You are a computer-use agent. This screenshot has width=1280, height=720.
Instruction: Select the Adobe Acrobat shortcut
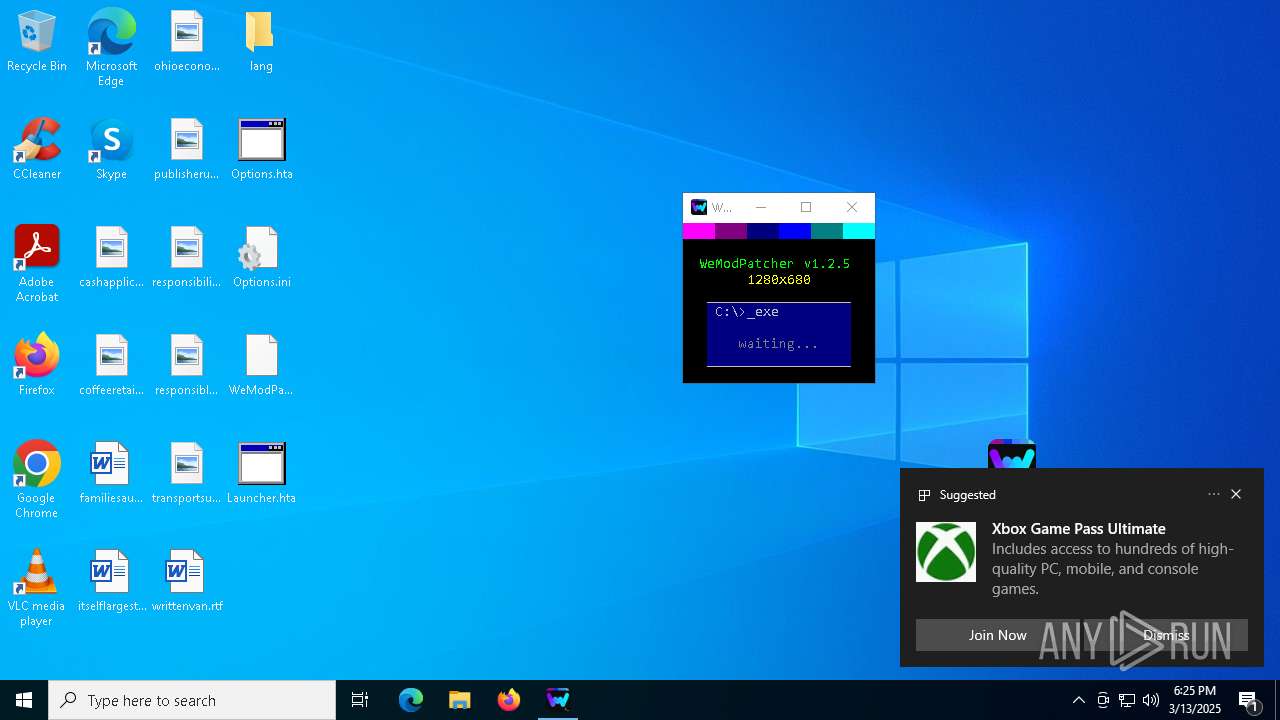[37, 264]
